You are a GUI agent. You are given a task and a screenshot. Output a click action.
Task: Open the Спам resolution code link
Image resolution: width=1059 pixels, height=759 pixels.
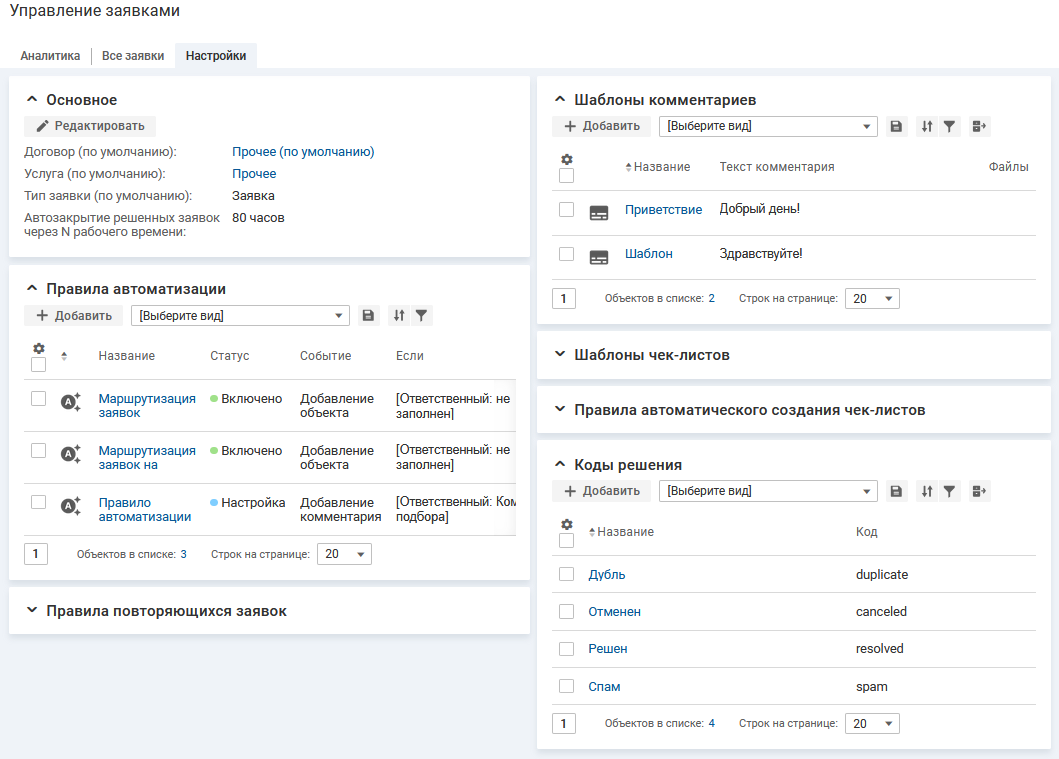[604, 687]
